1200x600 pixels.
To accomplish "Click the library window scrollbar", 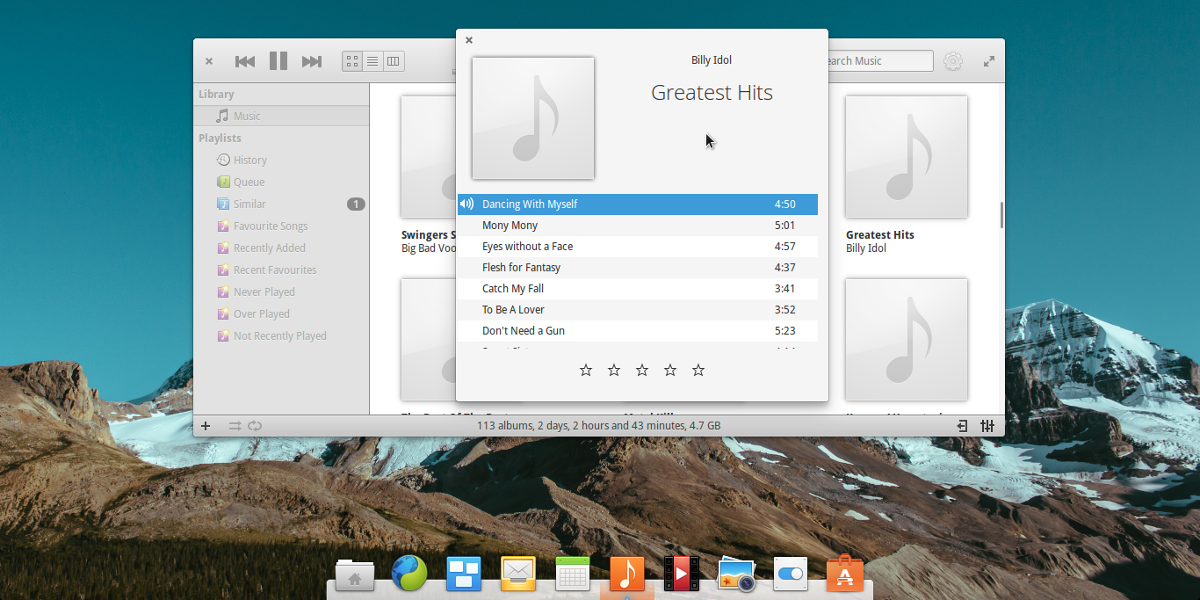I will pyautogui.click(x=1001, y=214).
